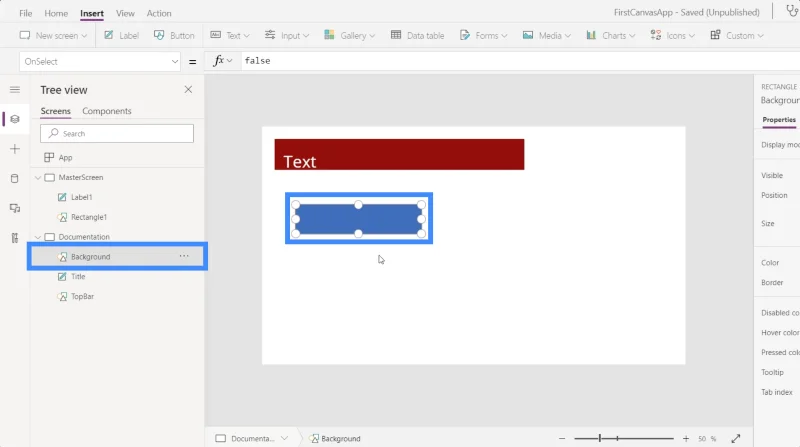This screenshot has height=447, width=800.
Task: Open the more options for Background
Action: point(184,256)
